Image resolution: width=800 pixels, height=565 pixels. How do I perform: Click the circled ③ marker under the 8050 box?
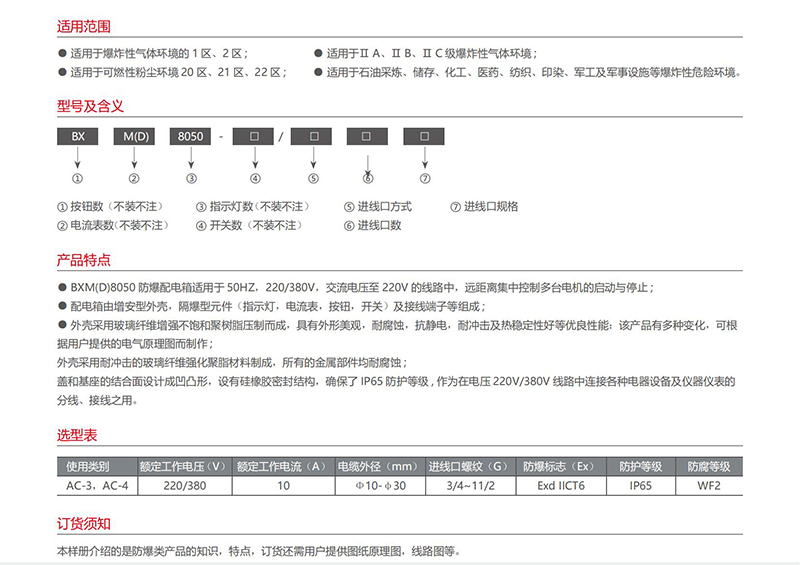[x=191, y=179]
